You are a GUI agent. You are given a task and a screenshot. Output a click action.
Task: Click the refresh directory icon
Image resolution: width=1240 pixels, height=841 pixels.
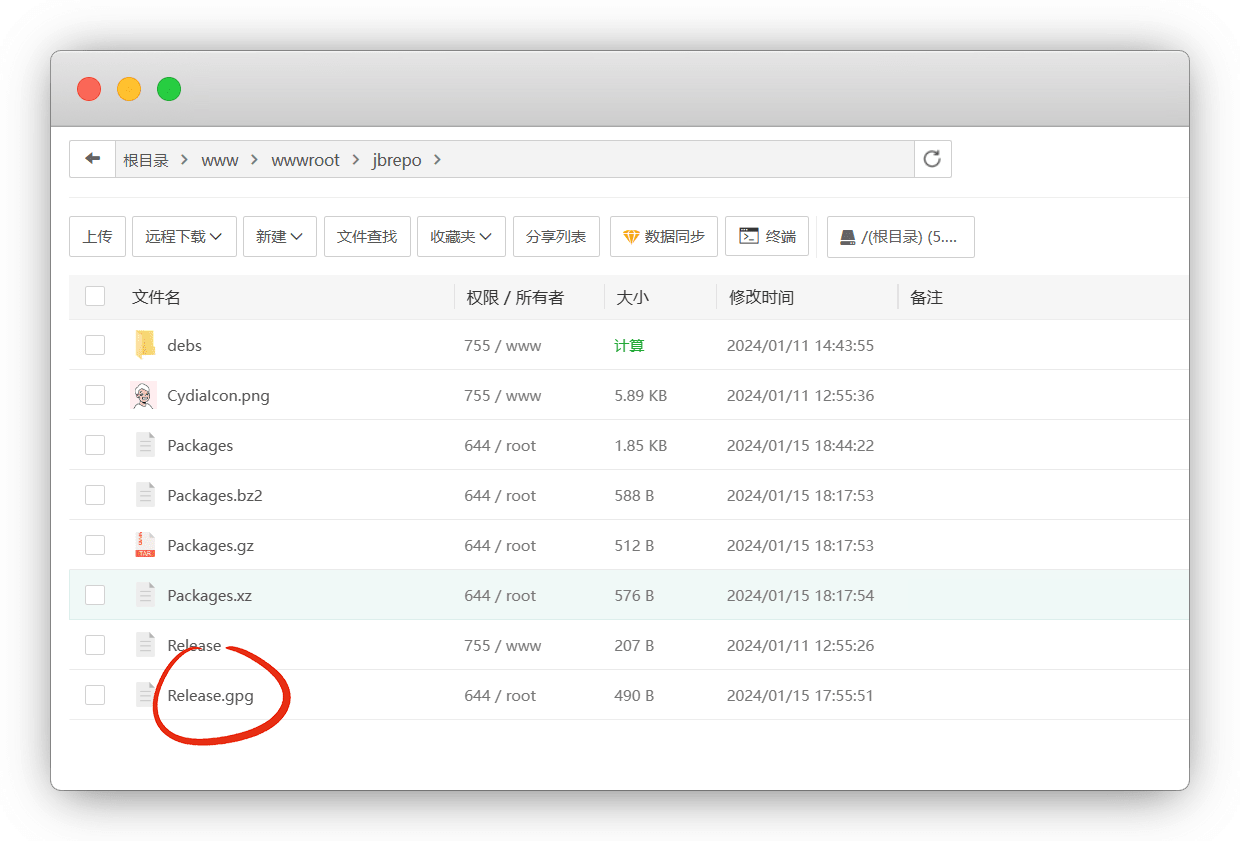(x=932, y=159)
